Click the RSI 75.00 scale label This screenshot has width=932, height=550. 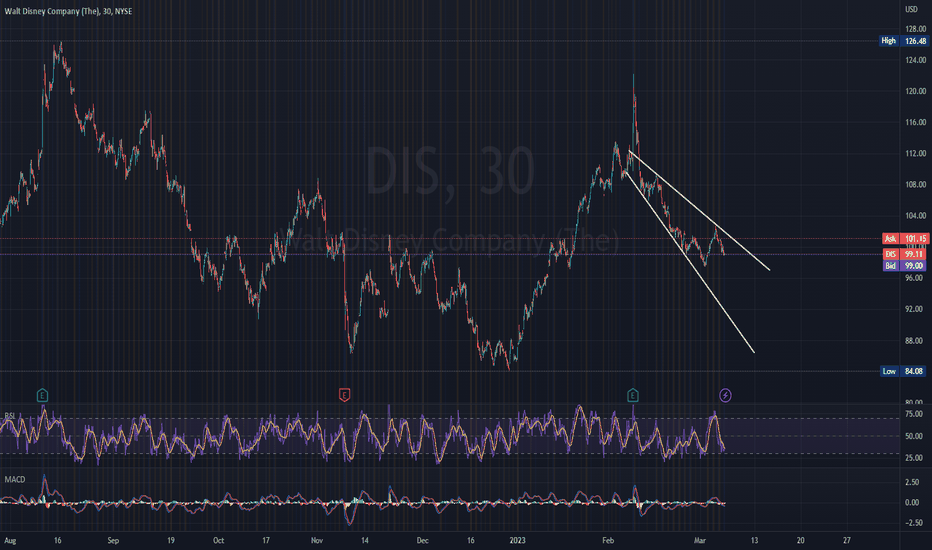(x=914, y=414)
